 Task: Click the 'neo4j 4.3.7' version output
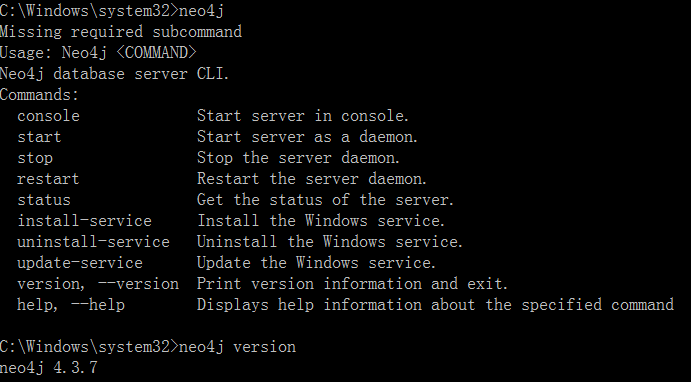[48, 367]
